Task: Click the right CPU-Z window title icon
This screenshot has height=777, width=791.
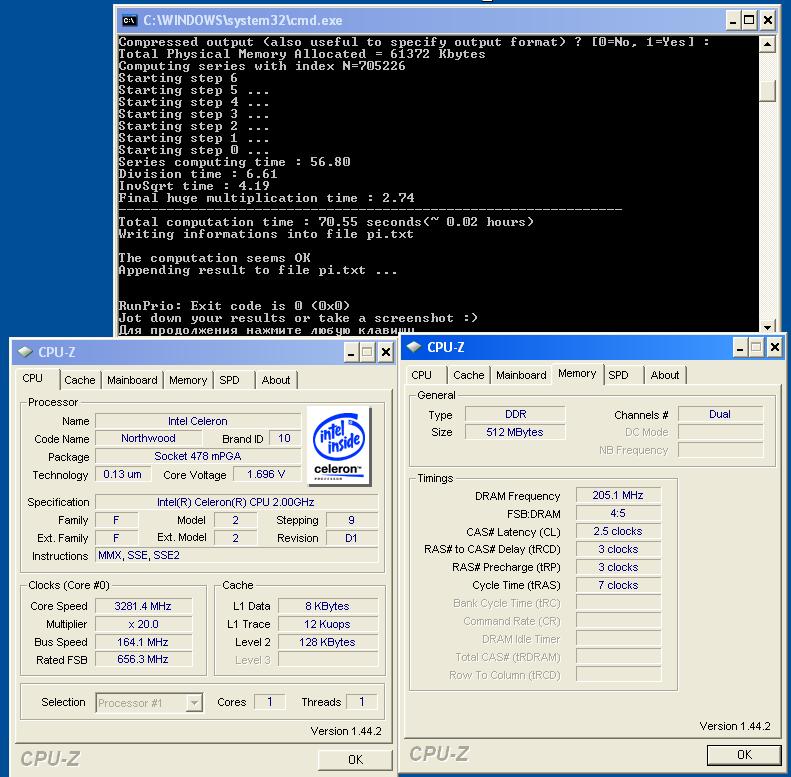Action: click(x=414, y=347)
